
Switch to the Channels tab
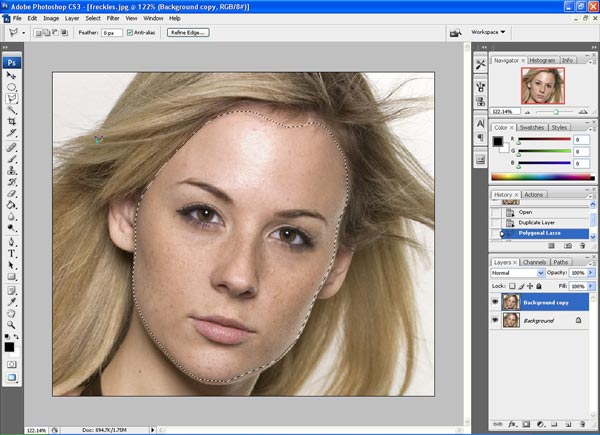tap(534, 262)
